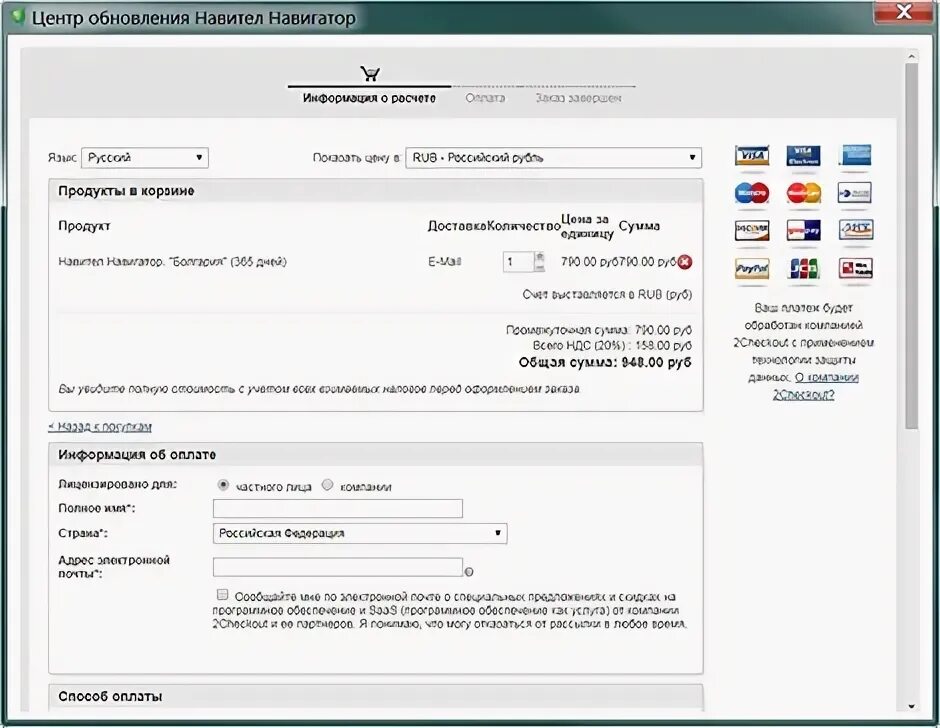Screen dimensions: 940x728
Task: Select "частного лица" radio button
Action: [223, 485]
